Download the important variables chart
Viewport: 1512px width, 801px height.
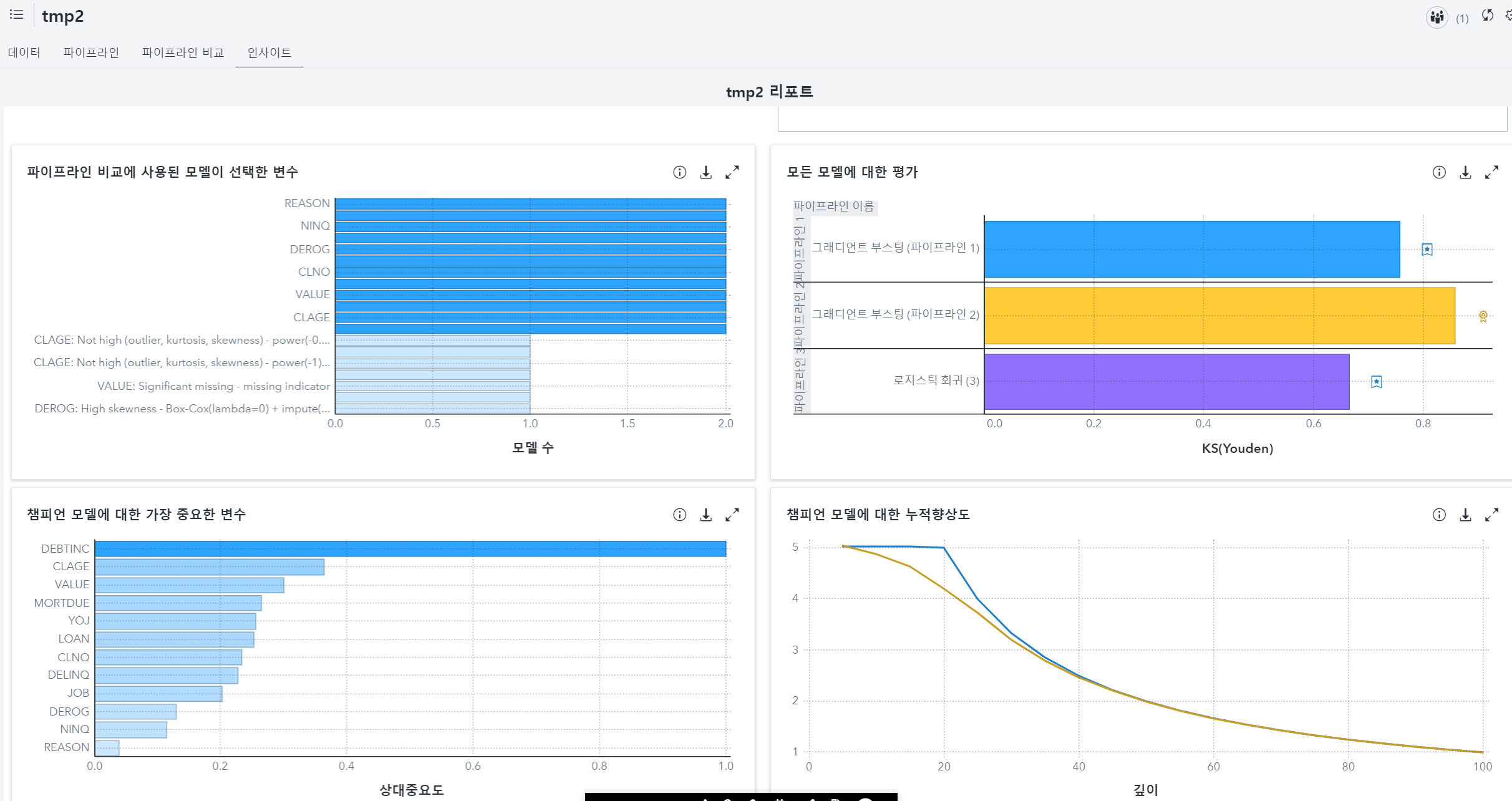click(705, 515)
